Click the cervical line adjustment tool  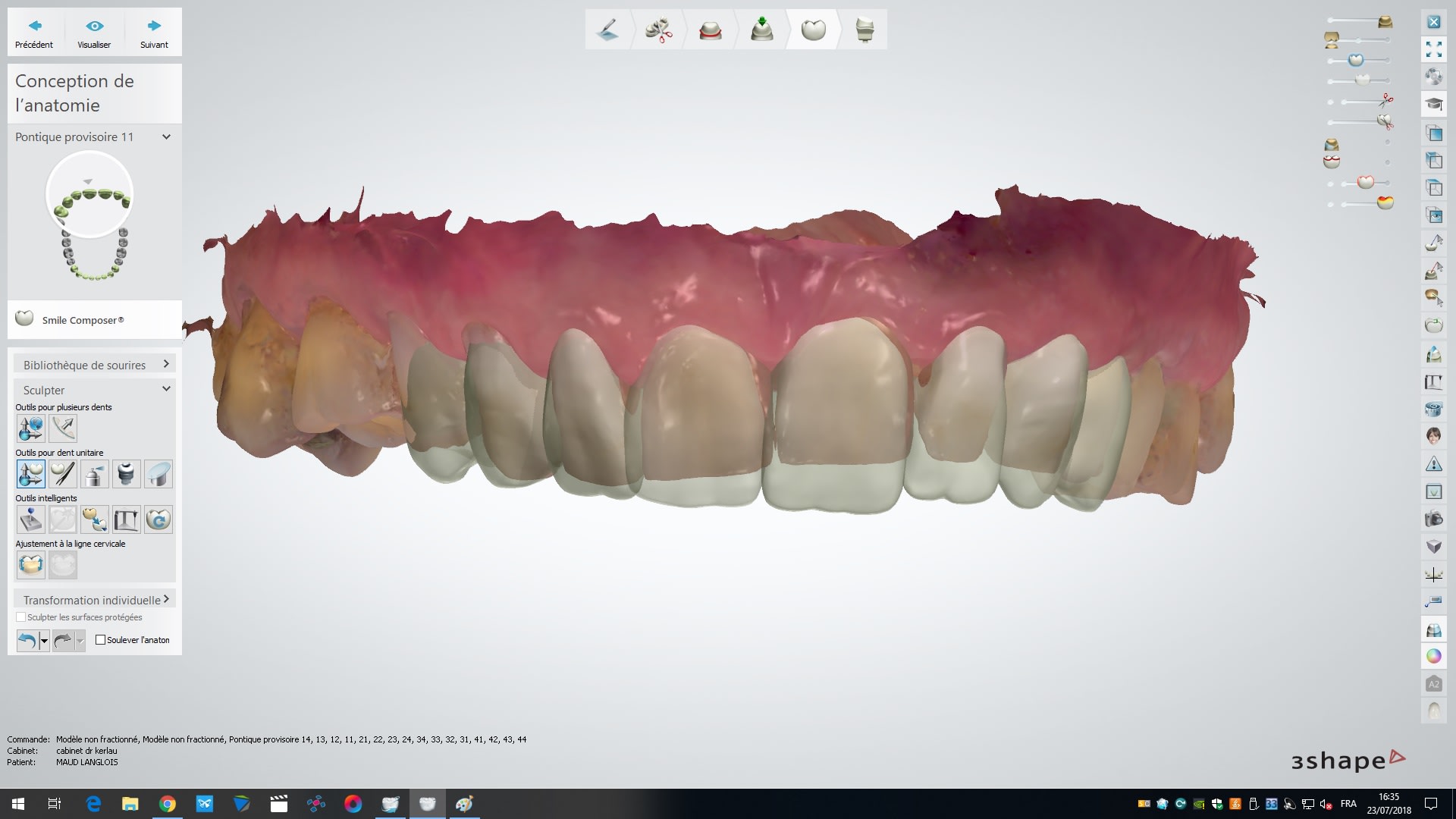[x=31, y=565]
